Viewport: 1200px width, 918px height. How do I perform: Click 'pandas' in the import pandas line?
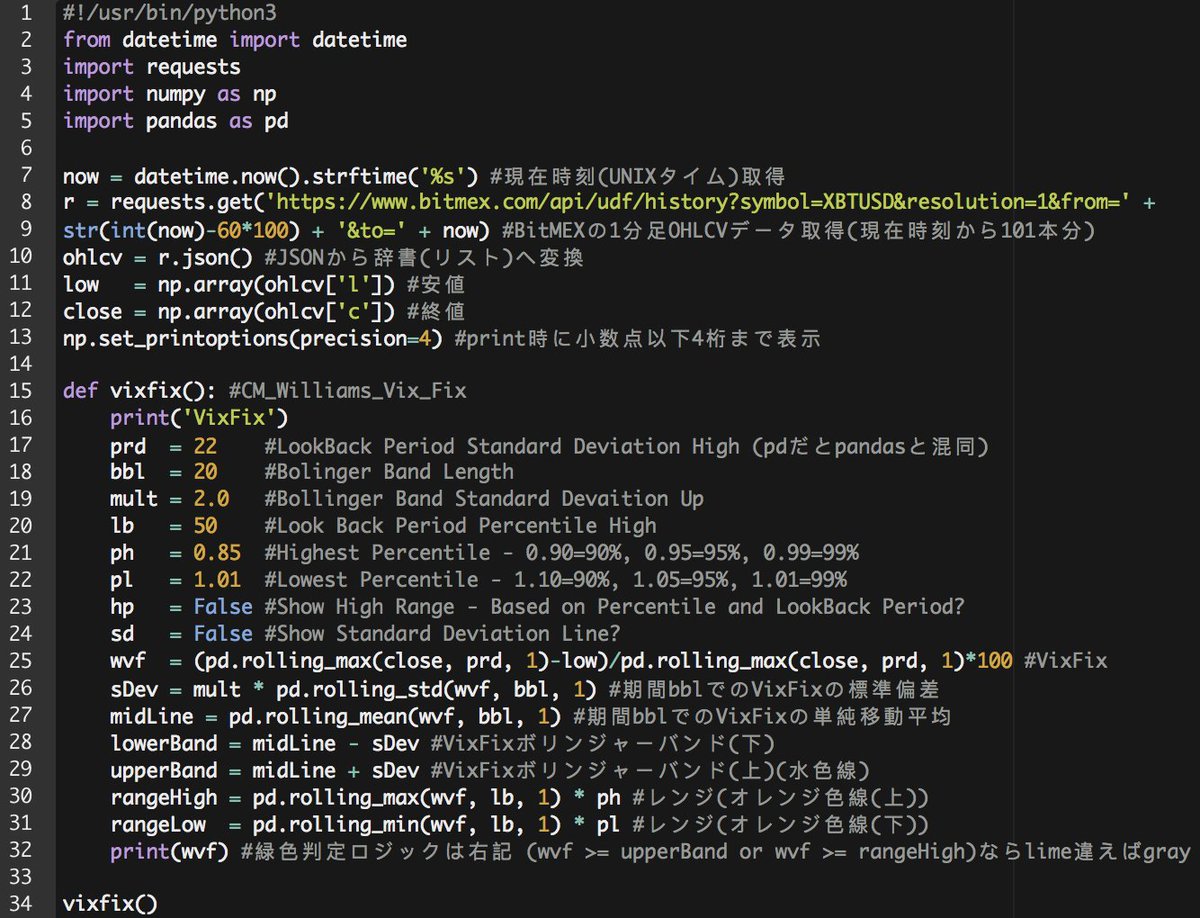tap(181, 121)
